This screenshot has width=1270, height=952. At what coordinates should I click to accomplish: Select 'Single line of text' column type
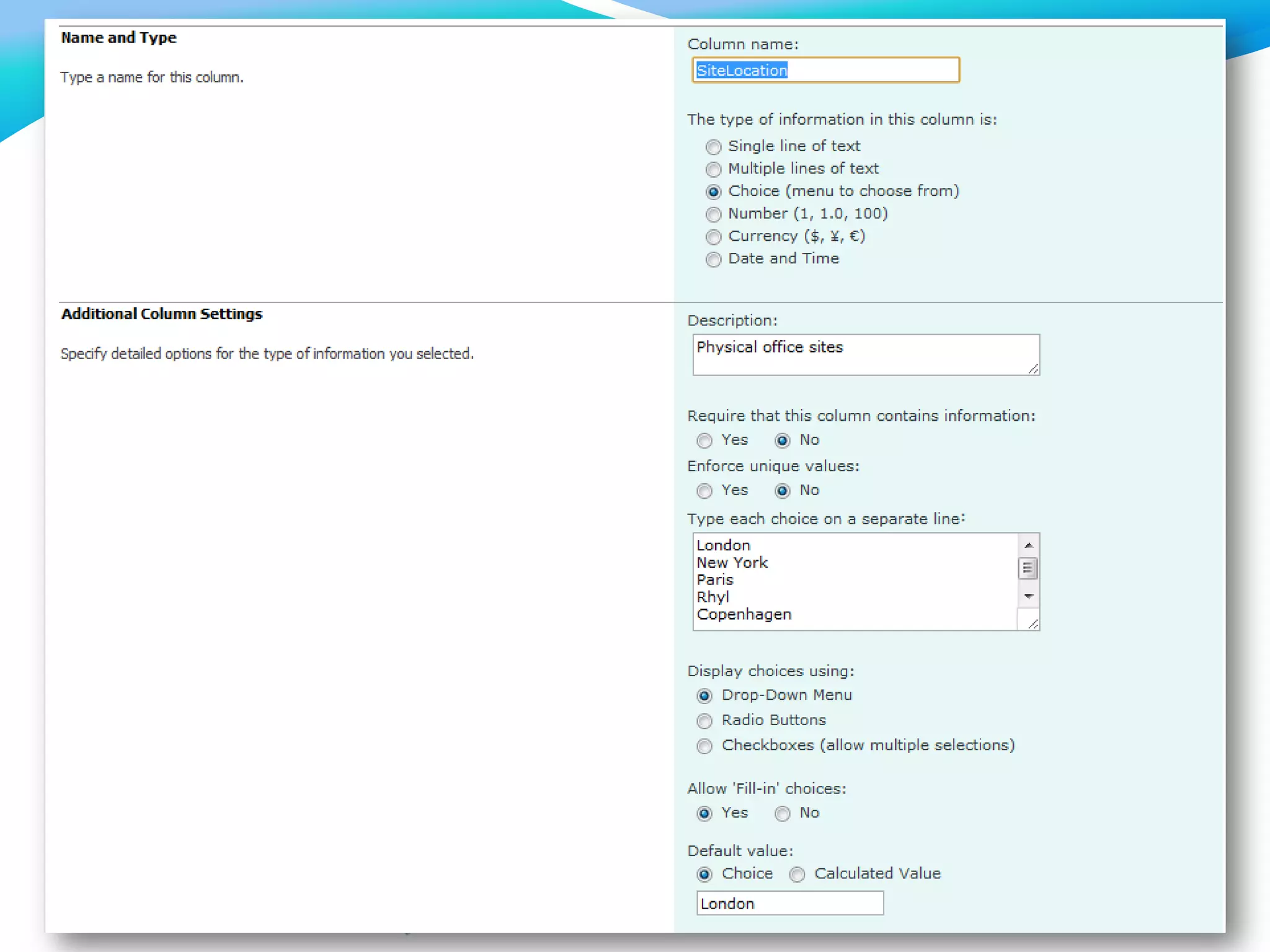[x=713, y=147]
